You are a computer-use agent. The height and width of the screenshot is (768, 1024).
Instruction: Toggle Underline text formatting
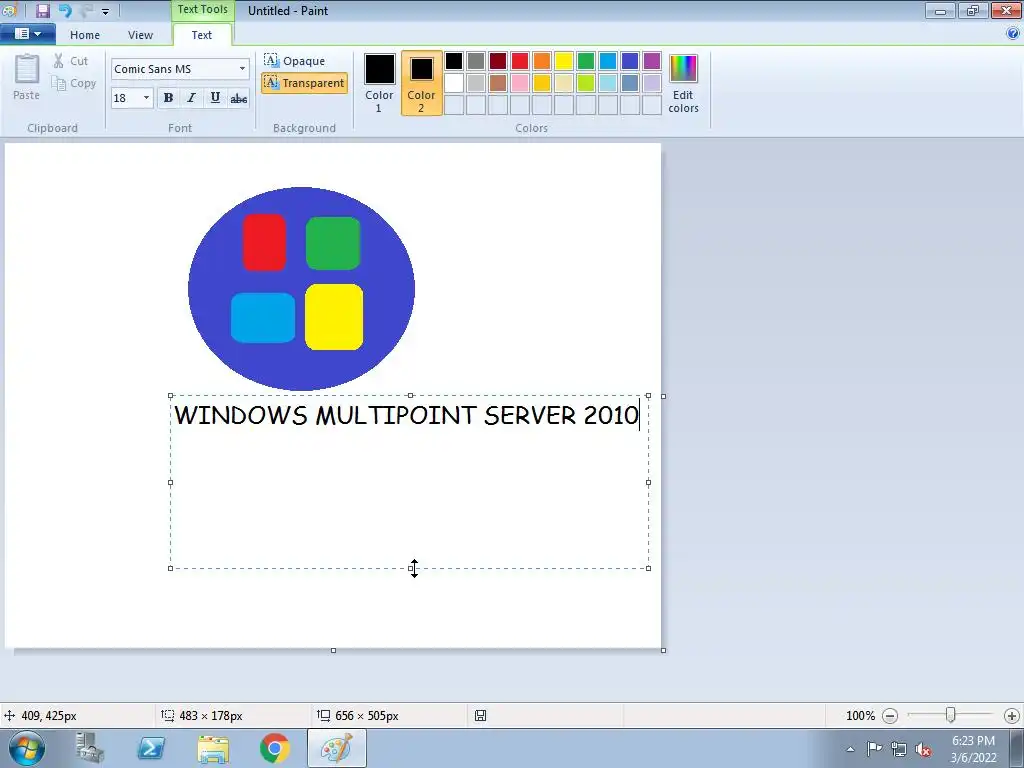[x=215, y=98]
